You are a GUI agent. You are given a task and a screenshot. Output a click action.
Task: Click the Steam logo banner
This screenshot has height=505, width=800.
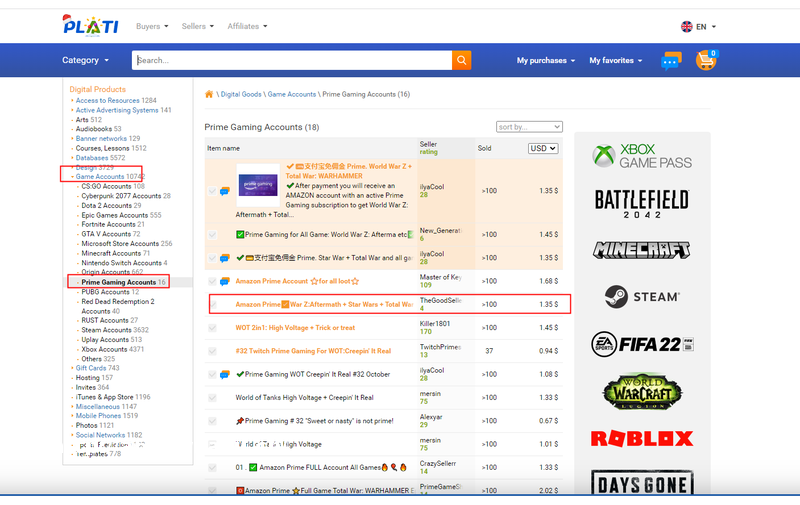pos(641,297)
